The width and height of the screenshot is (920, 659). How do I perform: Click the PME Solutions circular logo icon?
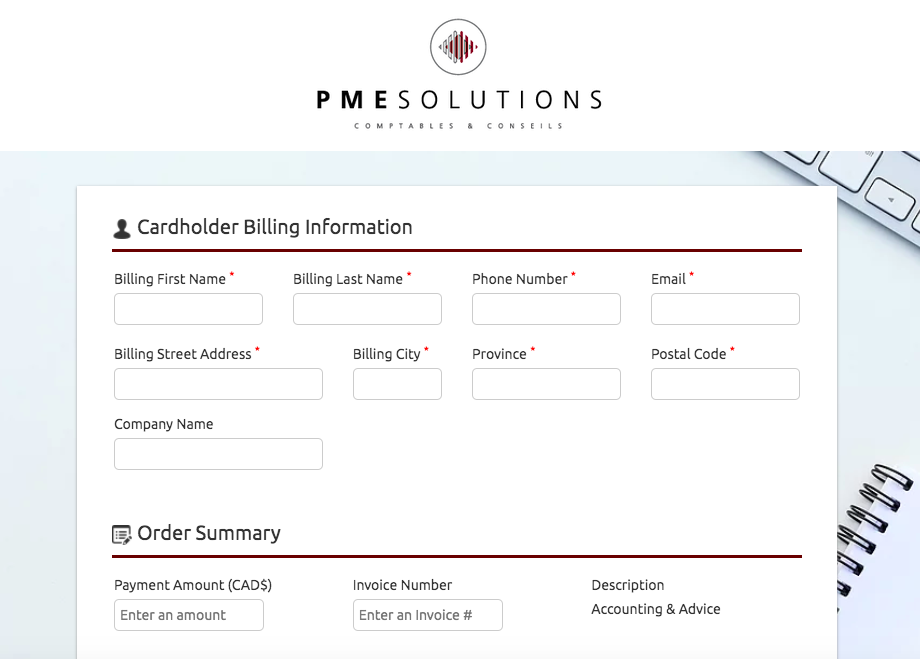coord(458,47)
